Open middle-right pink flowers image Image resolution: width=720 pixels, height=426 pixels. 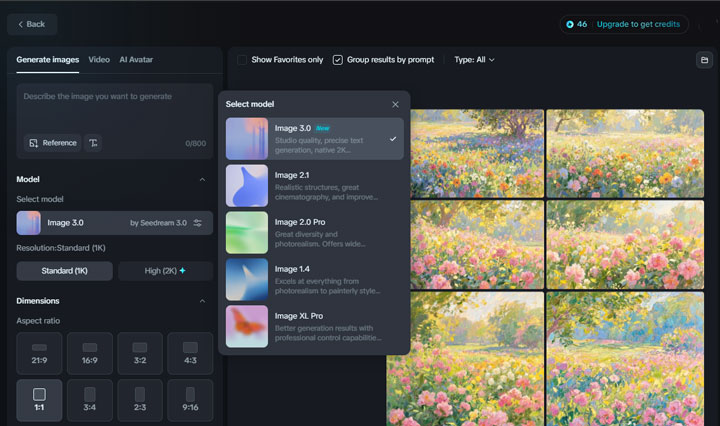[x=625, y=245]
